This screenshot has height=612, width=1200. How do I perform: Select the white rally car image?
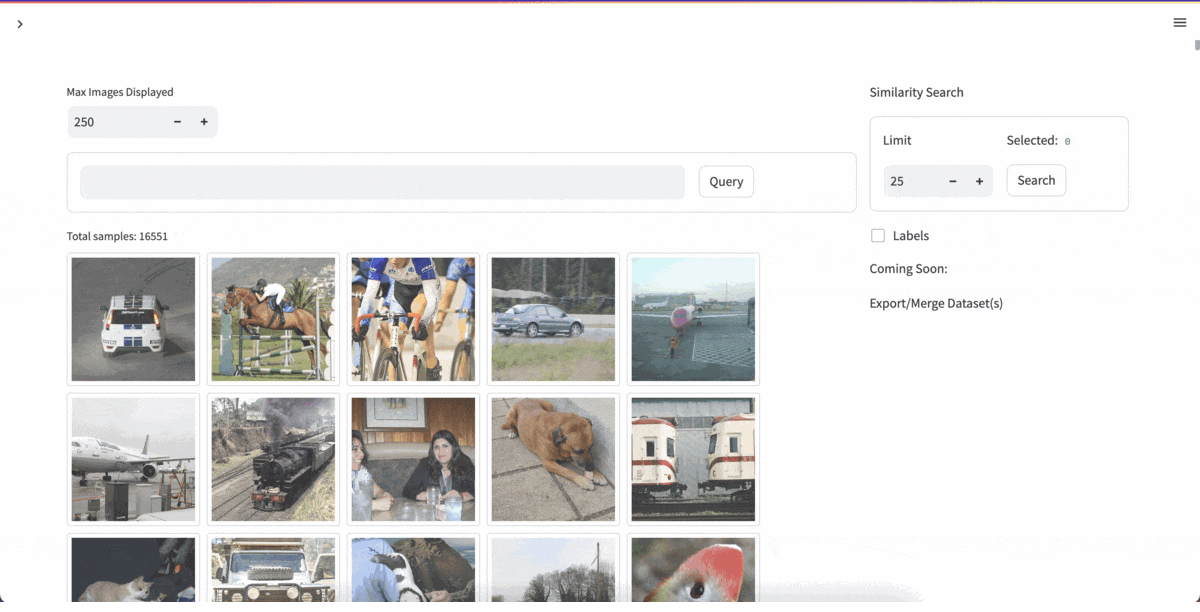pyautogui.click(x=133, y=319)
